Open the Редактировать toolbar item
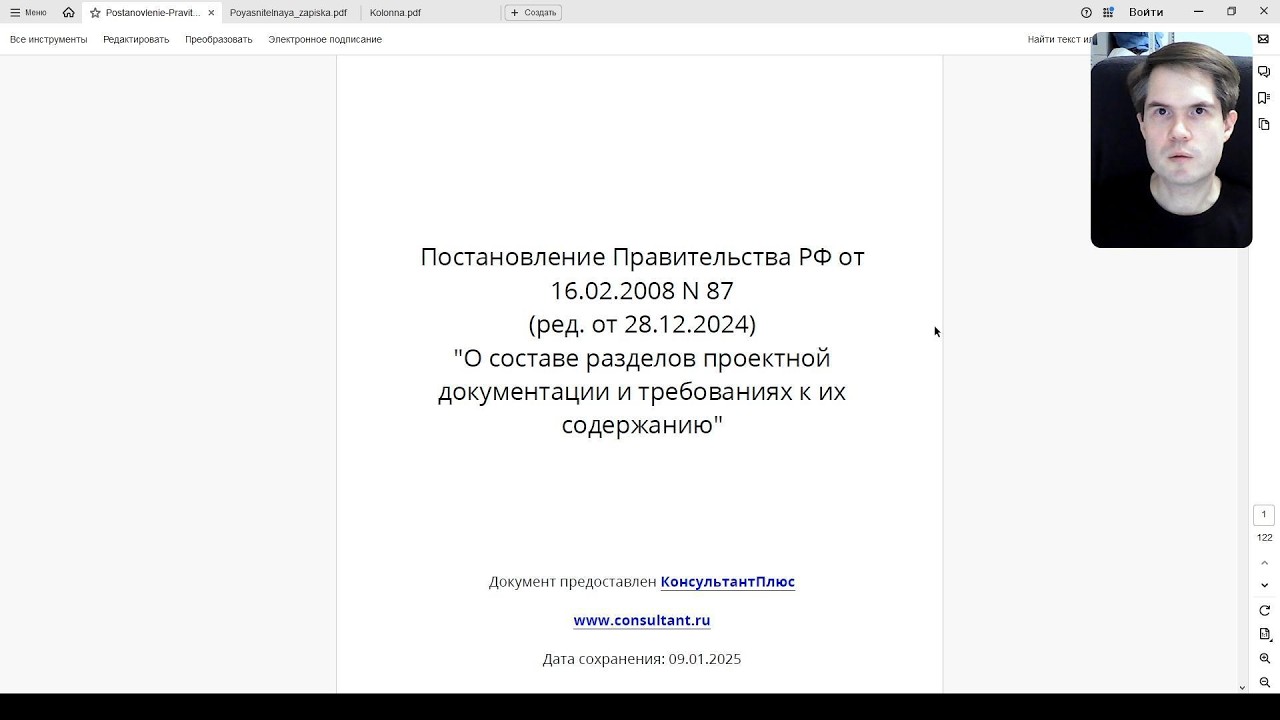Viewport: 1280px width, 720px height. click(x=136, y=40)
